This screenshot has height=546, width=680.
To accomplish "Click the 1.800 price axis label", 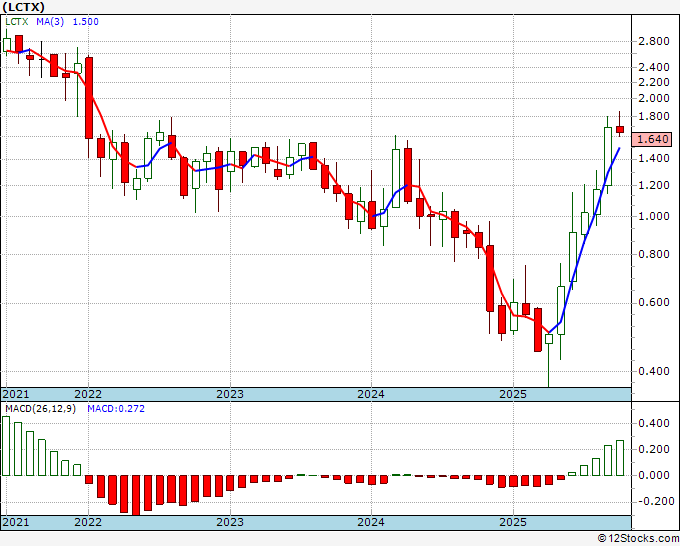I will pos(654,117).
